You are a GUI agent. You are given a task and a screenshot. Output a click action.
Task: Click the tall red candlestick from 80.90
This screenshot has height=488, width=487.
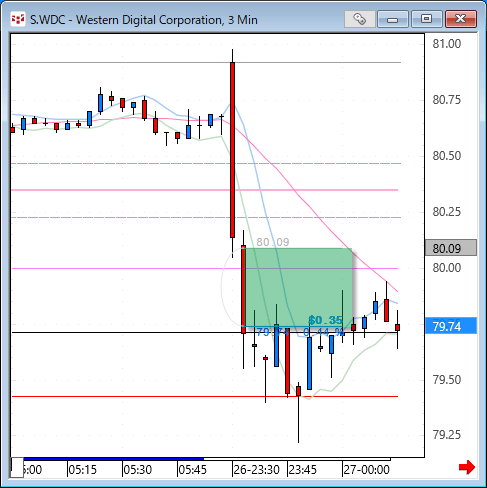[x=232, y=150]
